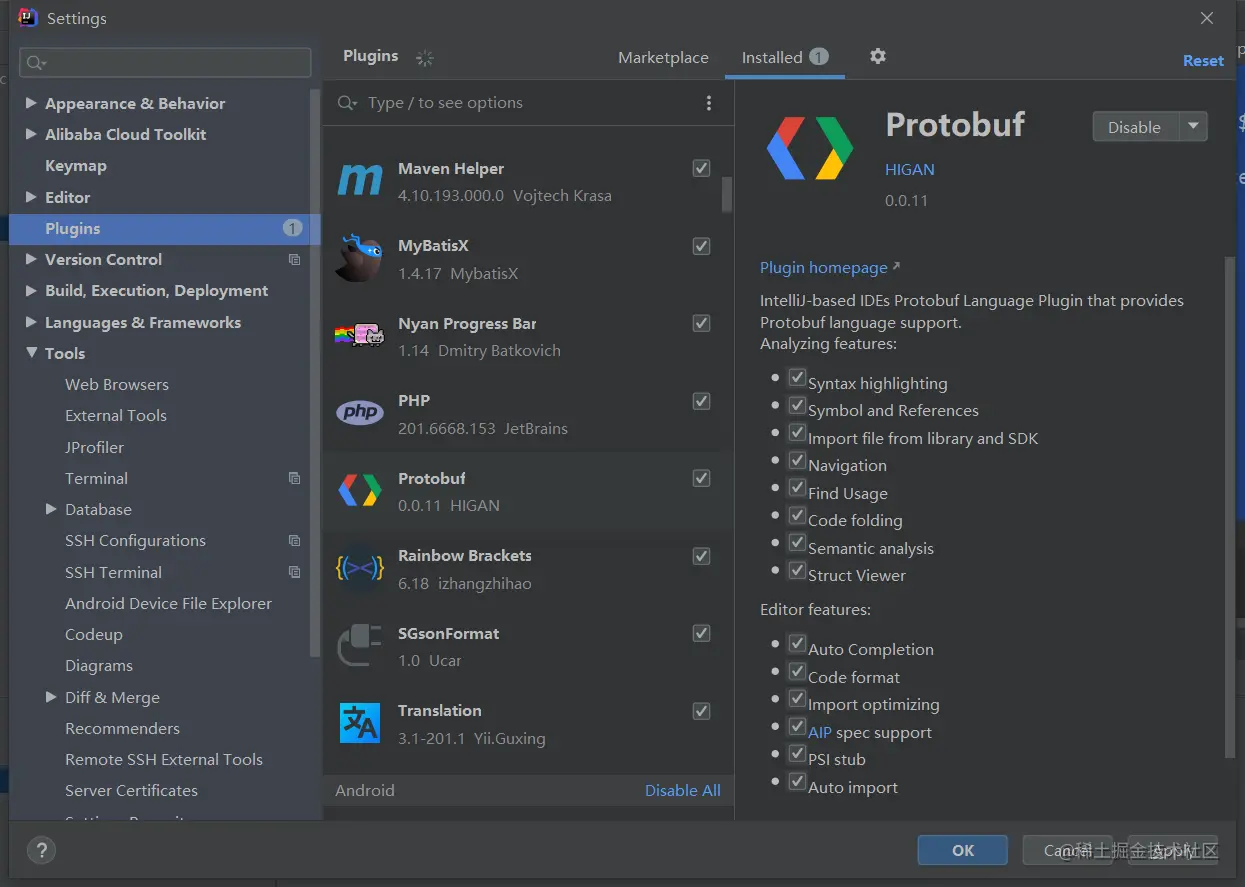
Task: Click the project-level icon beside SSH Configurations
Action: pyautogui.click(x=294, y=541)
